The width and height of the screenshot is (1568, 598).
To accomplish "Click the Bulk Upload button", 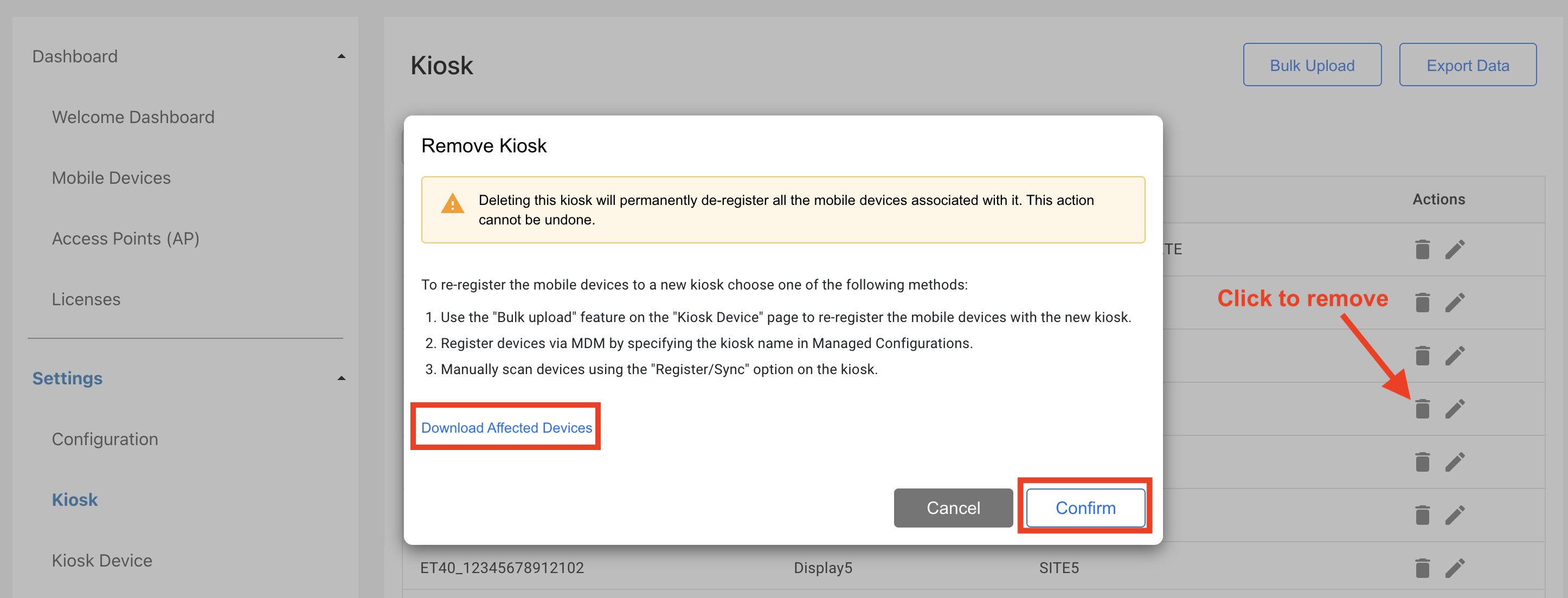I will (1312, 65).
